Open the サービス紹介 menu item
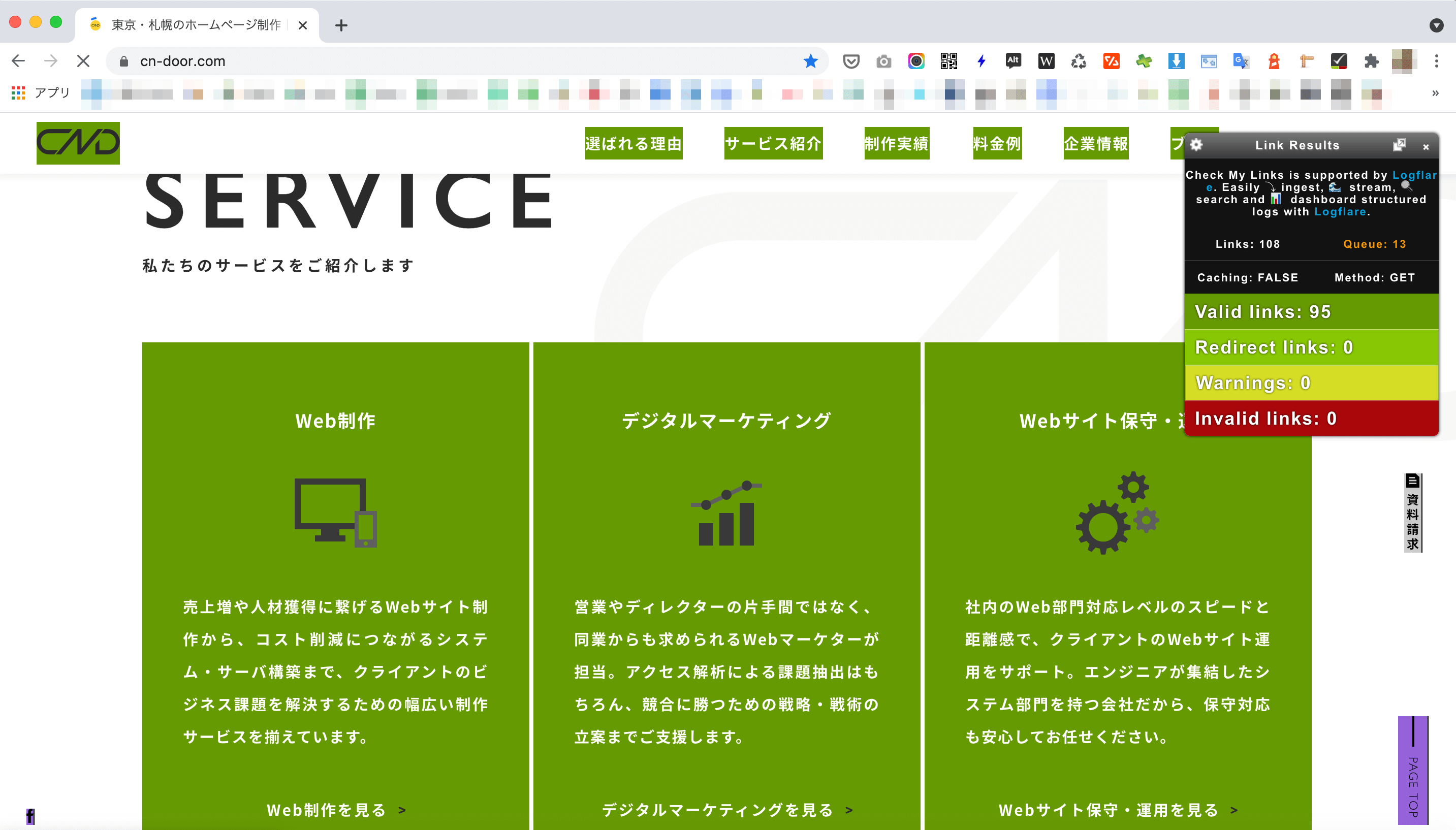Screen dimensions: 1456x830 [773, 143]
